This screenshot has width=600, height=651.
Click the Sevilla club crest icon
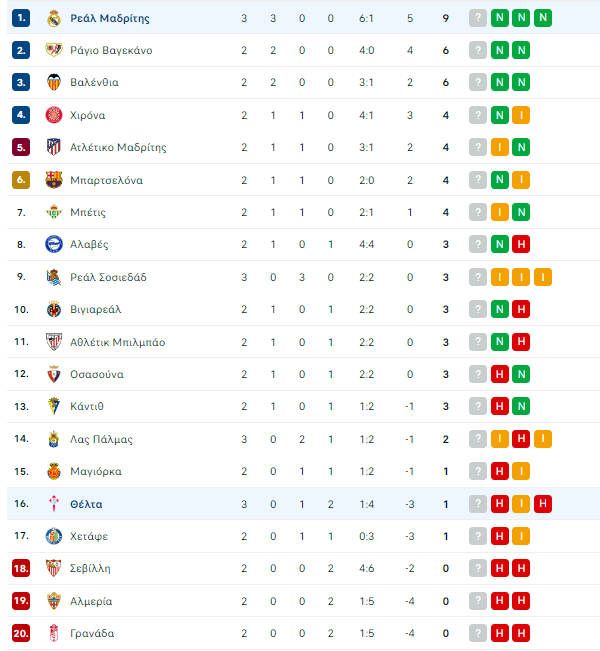(54, 568)
